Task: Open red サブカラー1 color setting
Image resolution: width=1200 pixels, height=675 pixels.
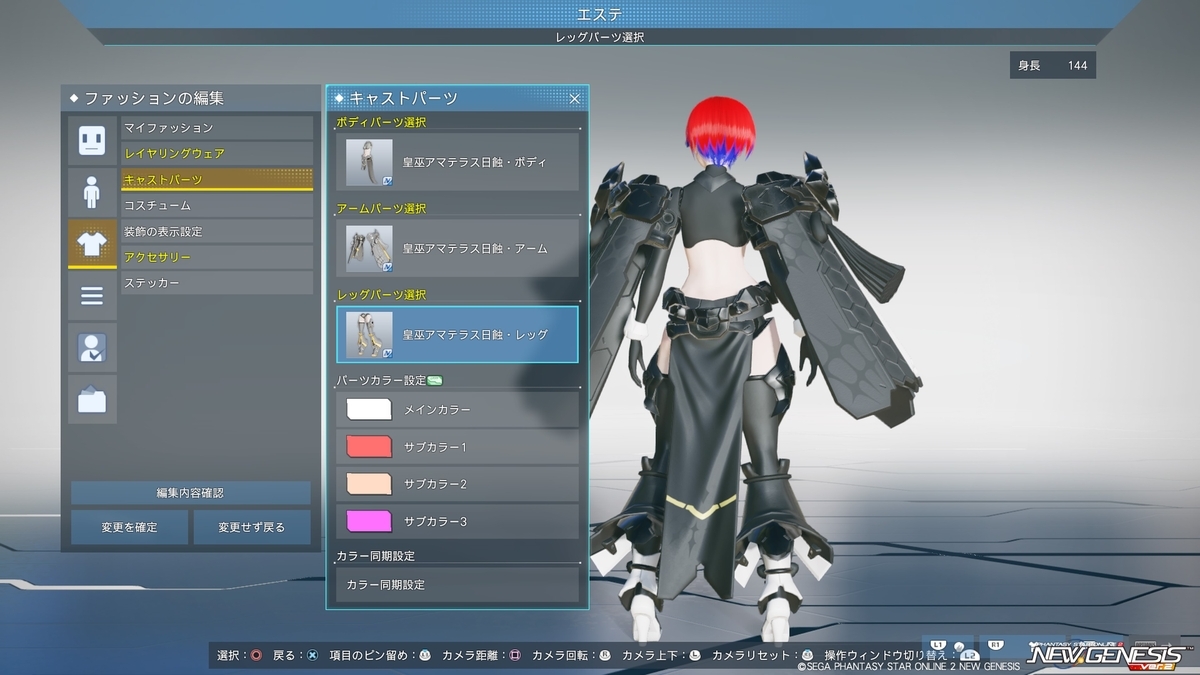Action: pos(457,446)
